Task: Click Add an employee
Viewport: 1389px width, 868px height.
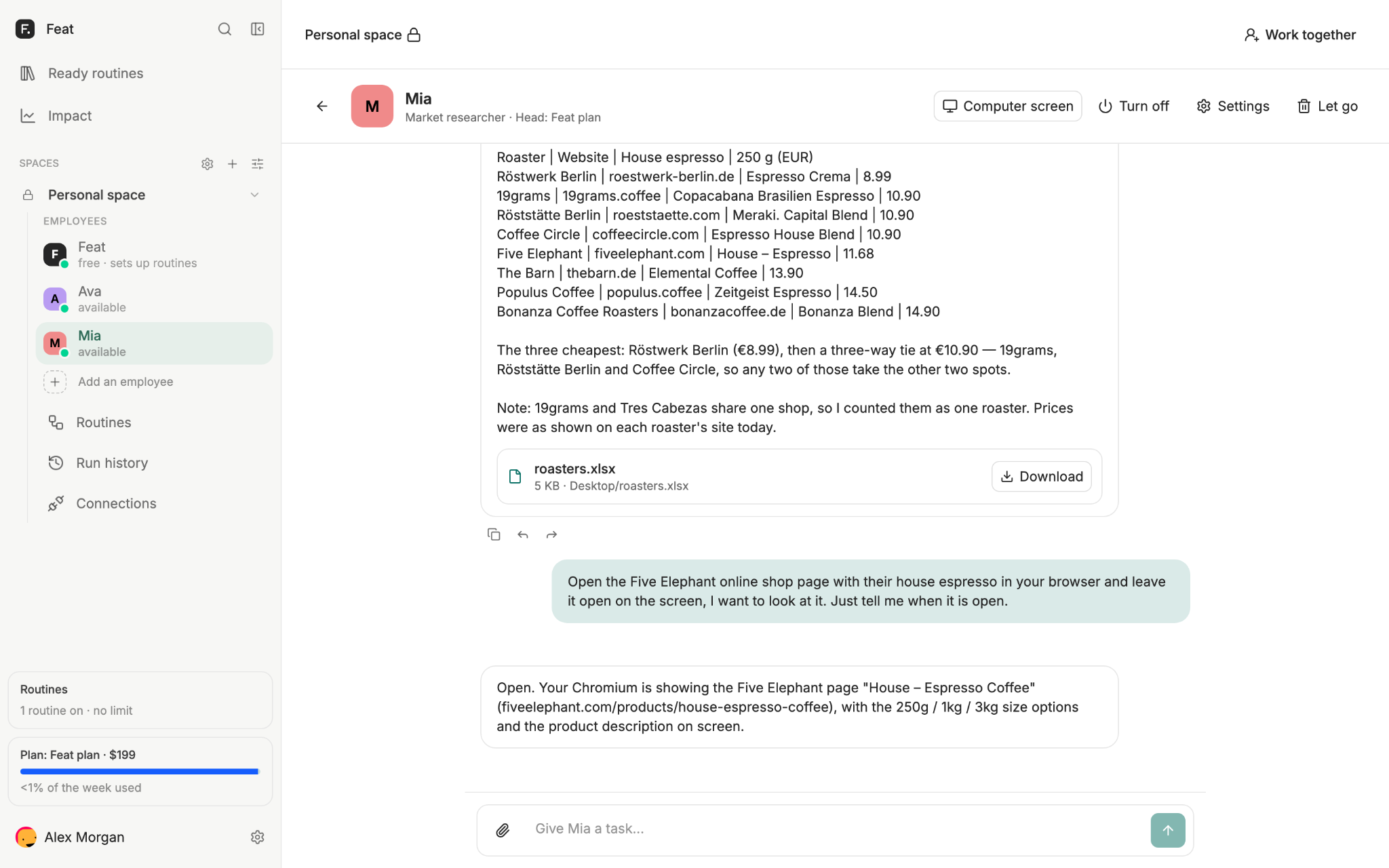Action: (x=155, y=382)
